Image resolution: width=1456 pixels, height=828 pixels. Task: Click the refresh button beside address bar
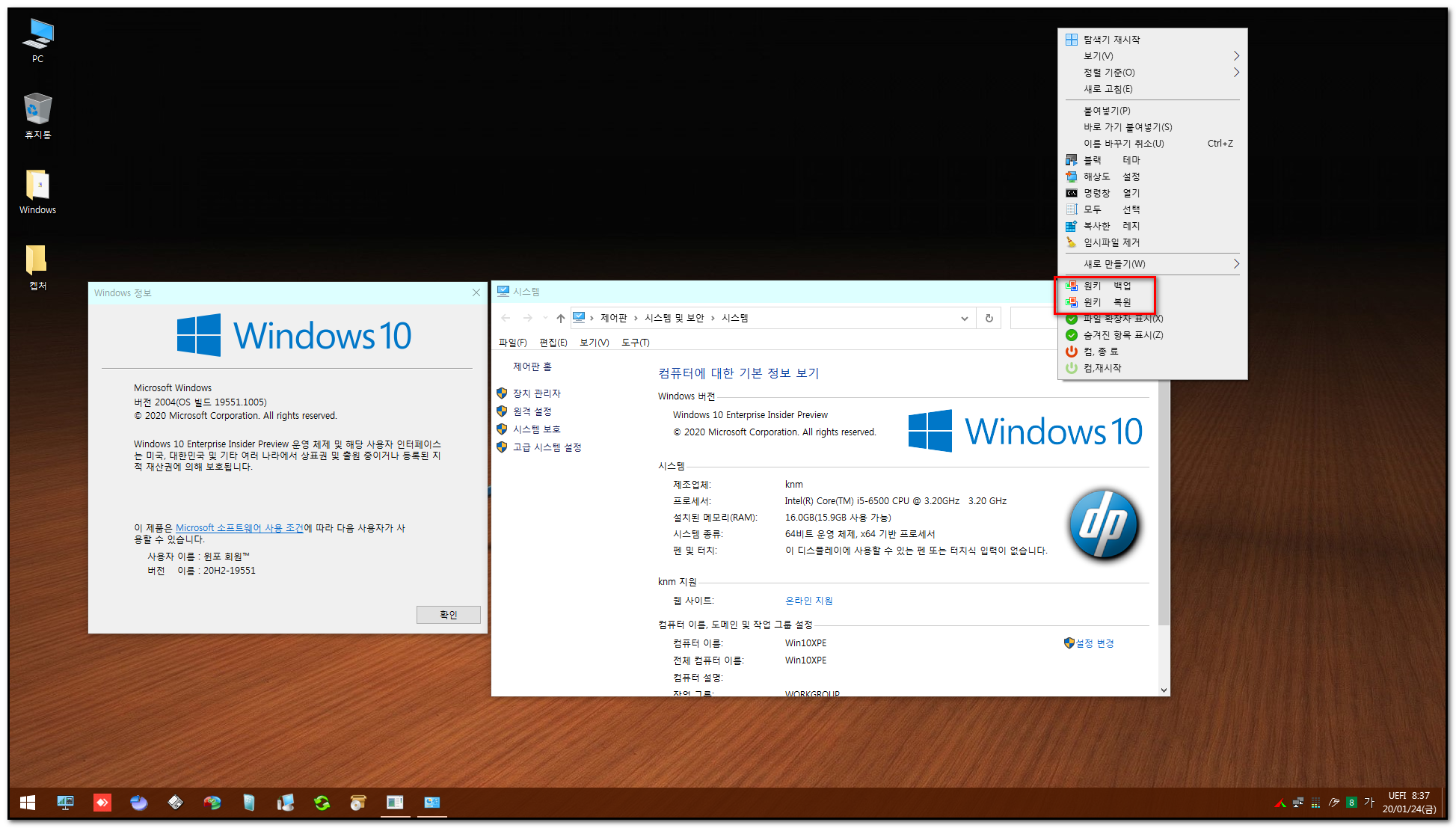click(x=989, y=318)
